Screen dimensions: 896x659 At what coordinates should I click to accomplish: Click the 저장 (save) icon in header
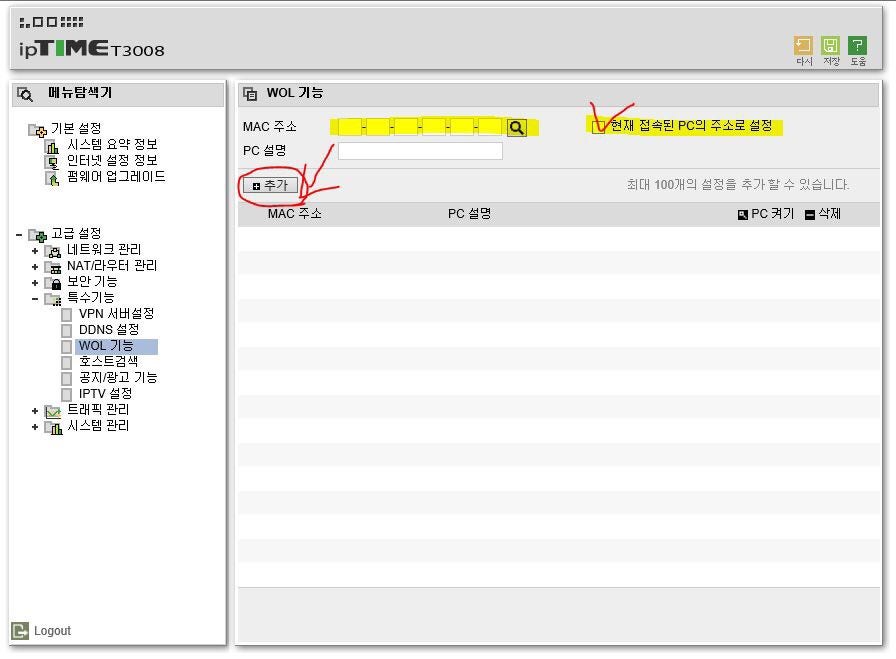(830, 46)
